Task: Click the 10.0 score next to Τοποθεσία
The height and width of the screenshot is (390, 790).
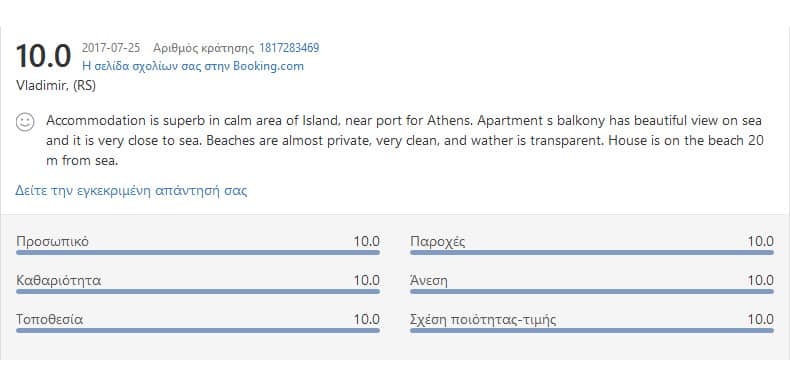Action: pyautogui.click(x=366, y=320)
